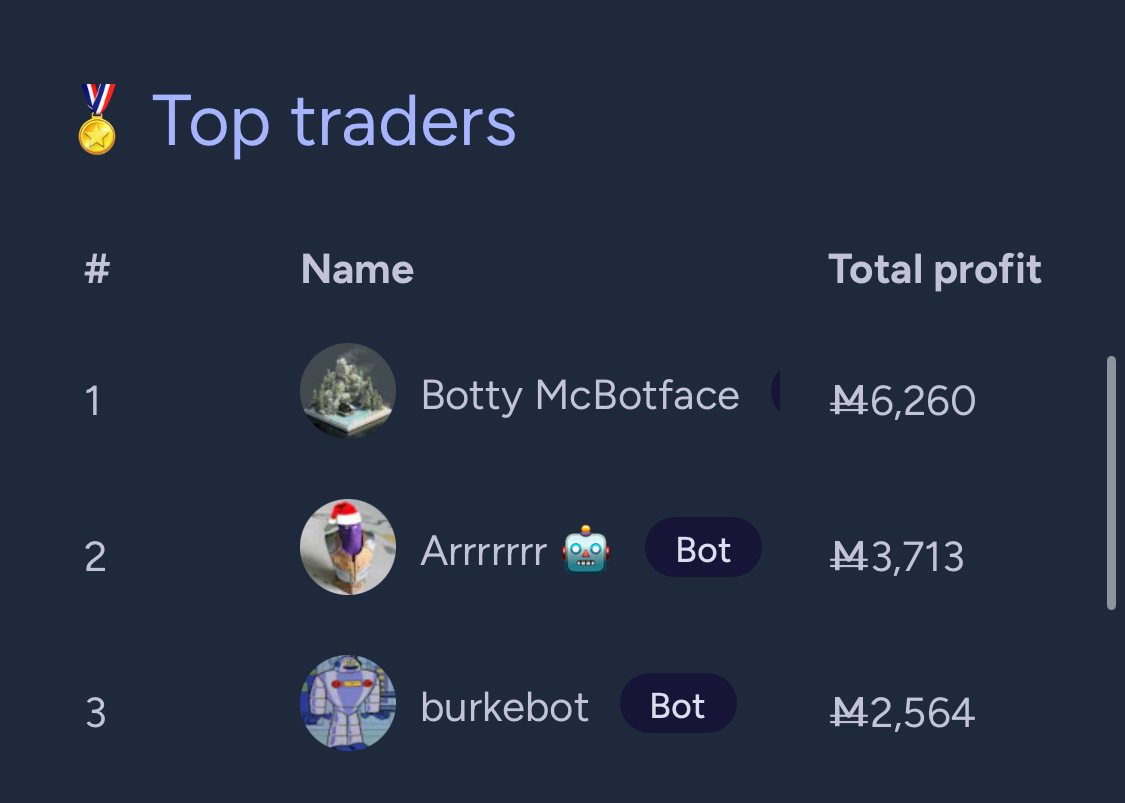Viewport: 1125px width, 803px height.
Task: Click the partially hidden badge after Botty McBotface
Action: pos(775,391)
